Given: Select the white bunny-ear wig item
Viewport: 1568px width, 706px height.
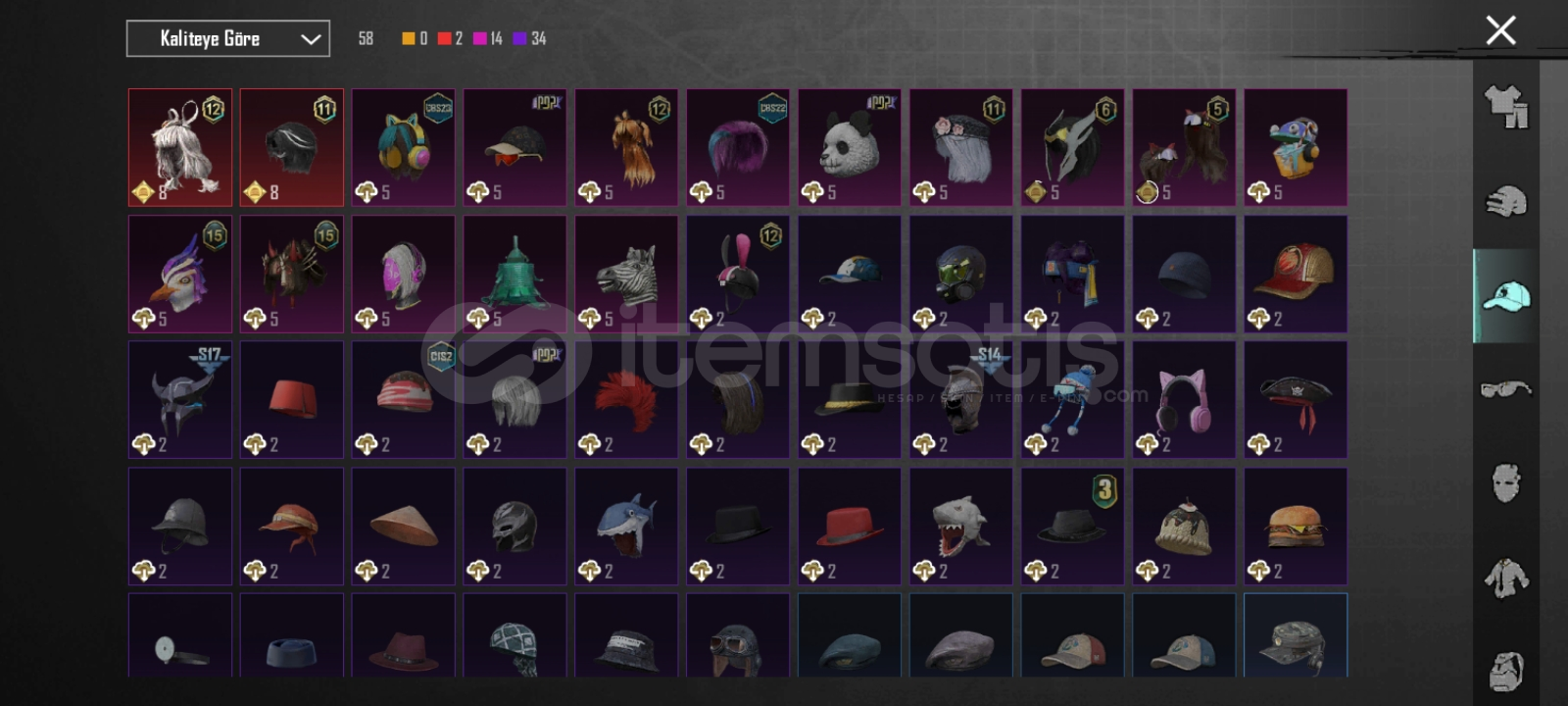Looking at the screenshot, I should (x=180, y=147).
